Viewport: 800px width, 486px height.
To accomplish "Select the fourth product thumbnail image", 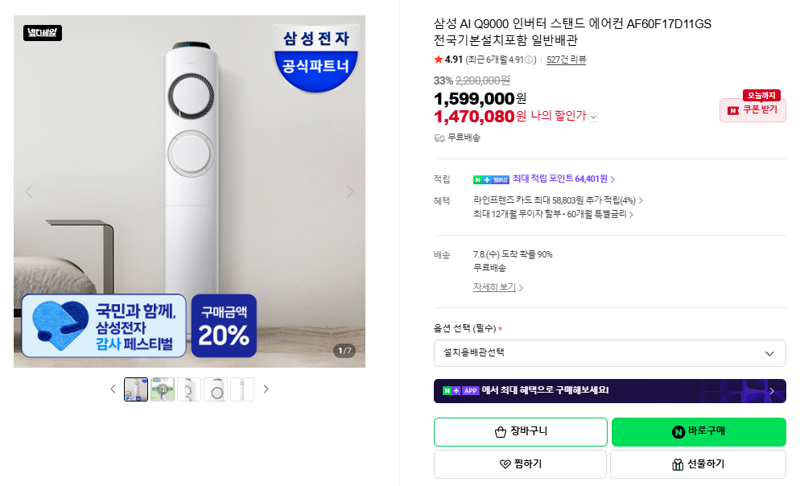I will tap(216, 389).
